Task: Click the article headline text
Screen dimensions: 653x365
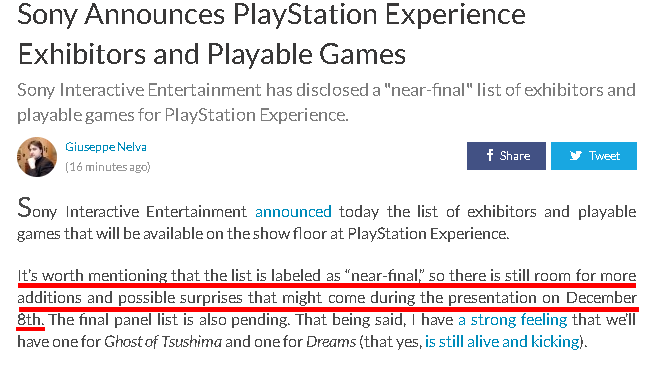Action: click(271, 34)
